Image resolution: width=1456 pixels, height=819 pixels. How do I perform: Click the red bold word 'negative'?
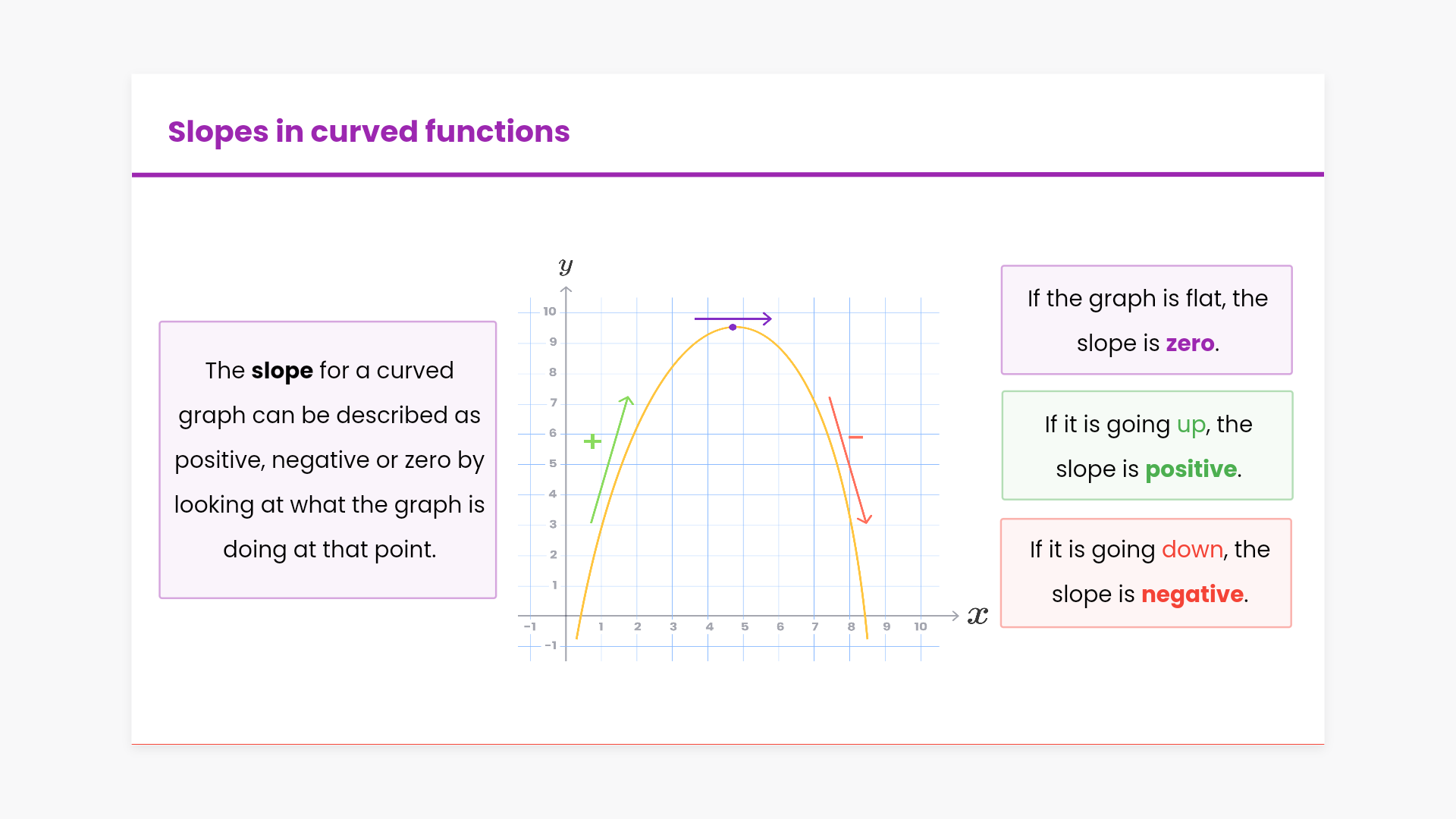pos(1192,595)
